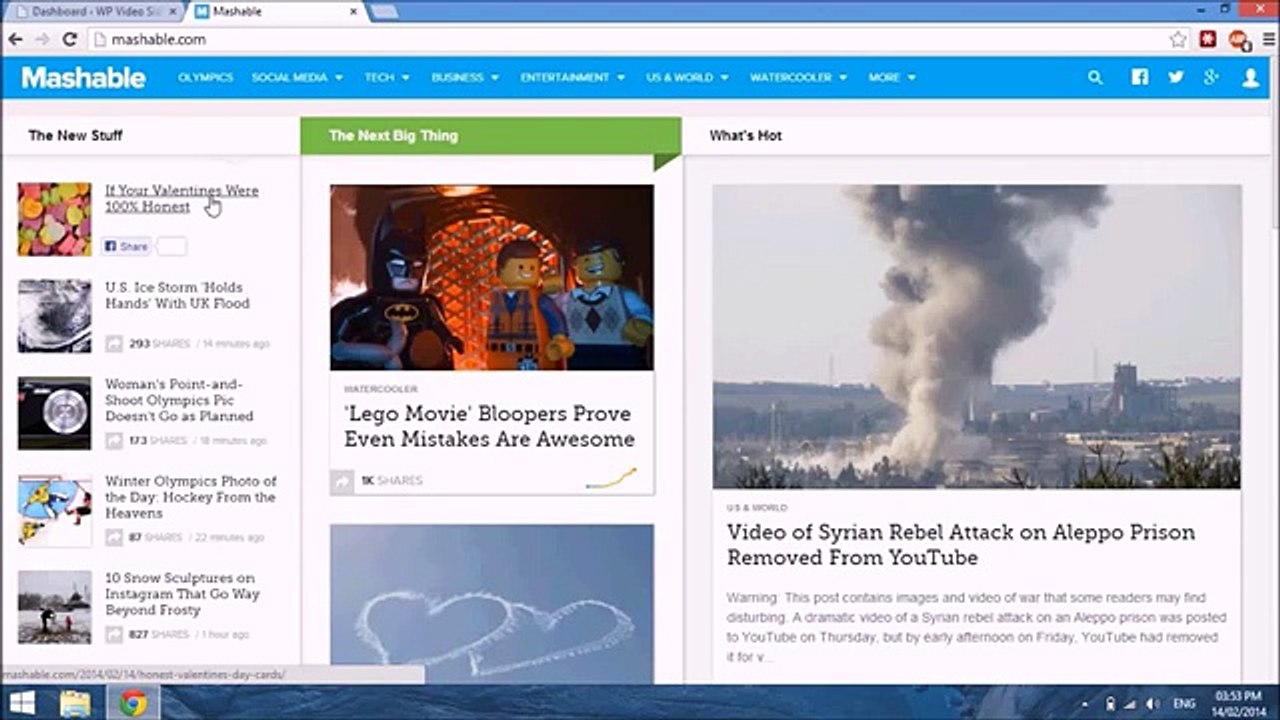Viewport: 1280px width, 720px height.
Task: Click US & World label above Syrian headline
Action: coord(757,508)
